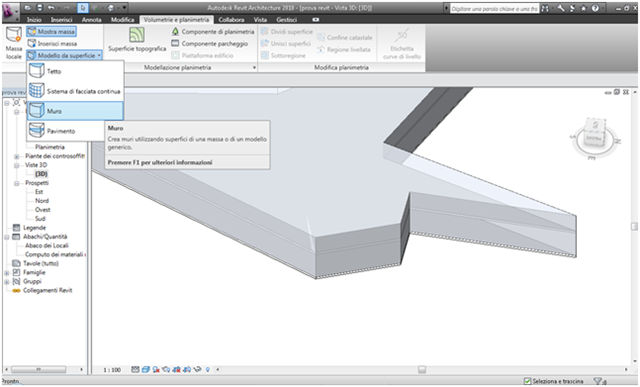640x387 pixels.
Task: Expand the Famiglie tree node
Action: (x=7, y=273)
